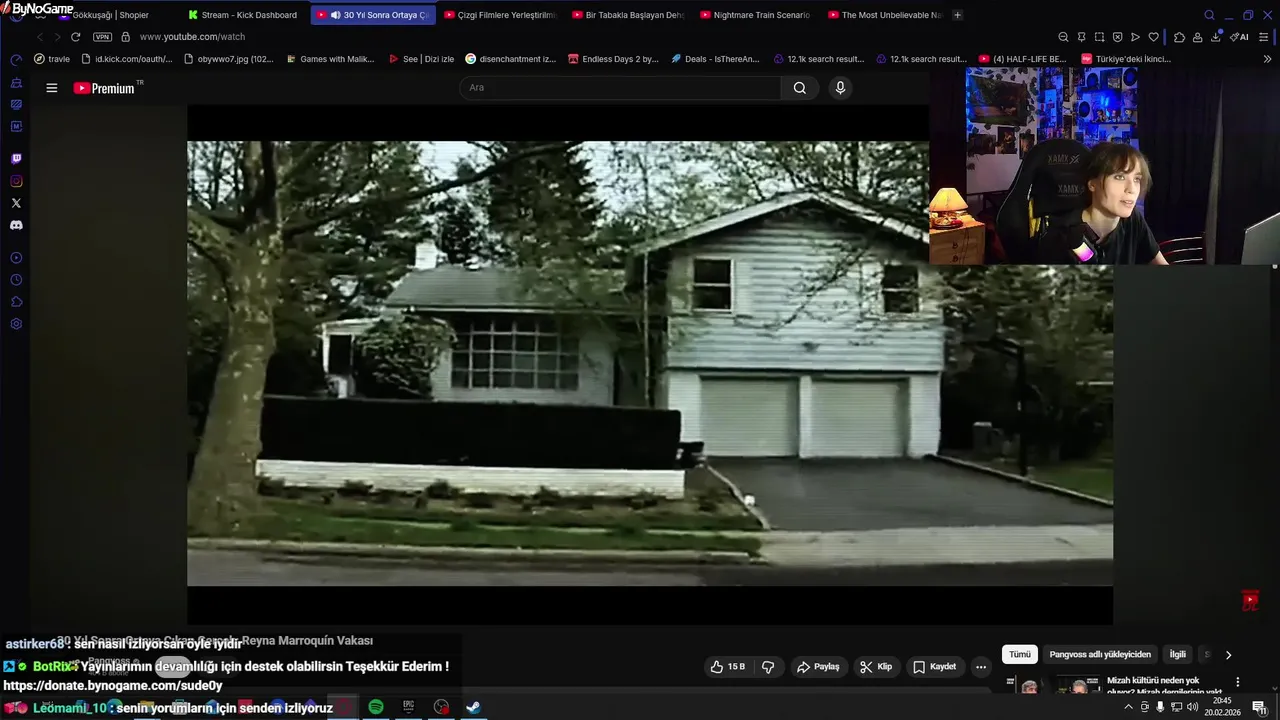Focus the YouTube 'Ara' search field
The height and width of the screenshot is (720, 1280).
click(x=620, y=88)
